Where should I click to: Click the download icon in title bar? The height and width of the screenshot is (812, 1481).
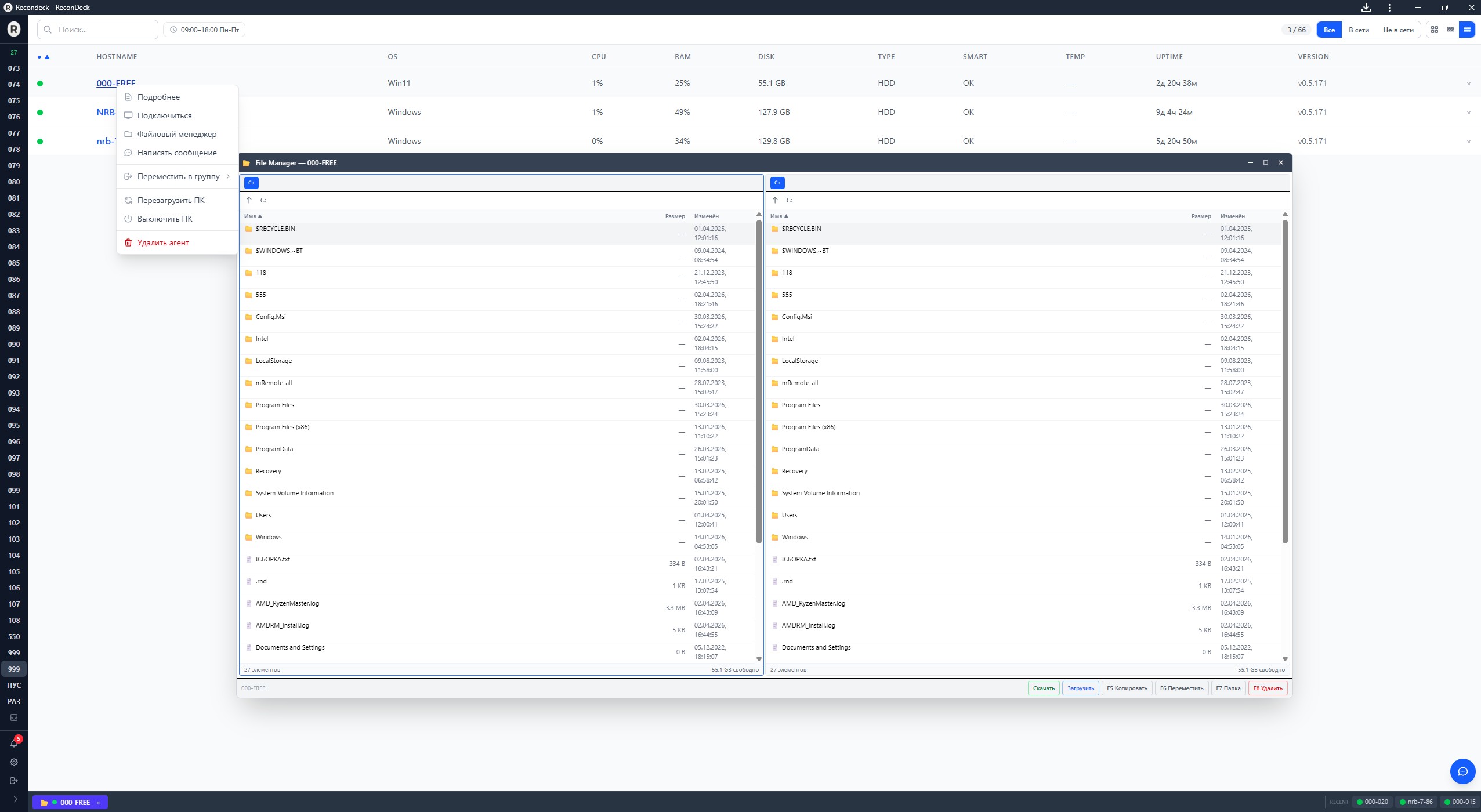click(1366, 8)
